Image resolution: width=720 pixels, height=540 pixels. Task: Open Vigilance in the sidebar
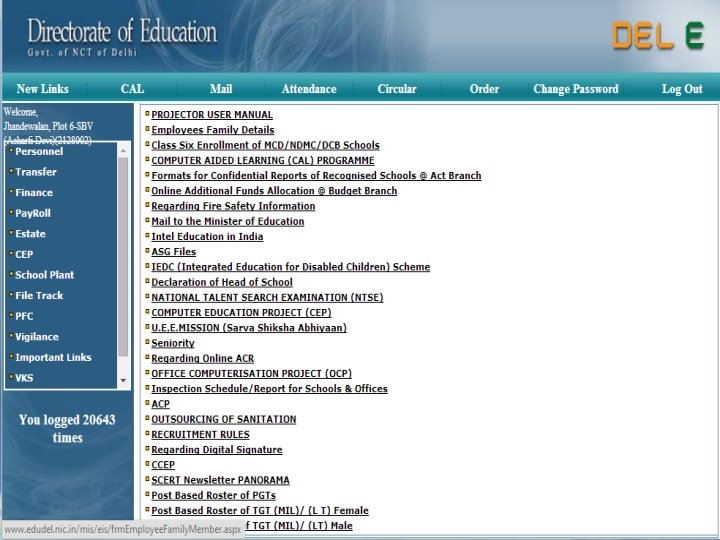pyautogui.click(x=37, y=337)
